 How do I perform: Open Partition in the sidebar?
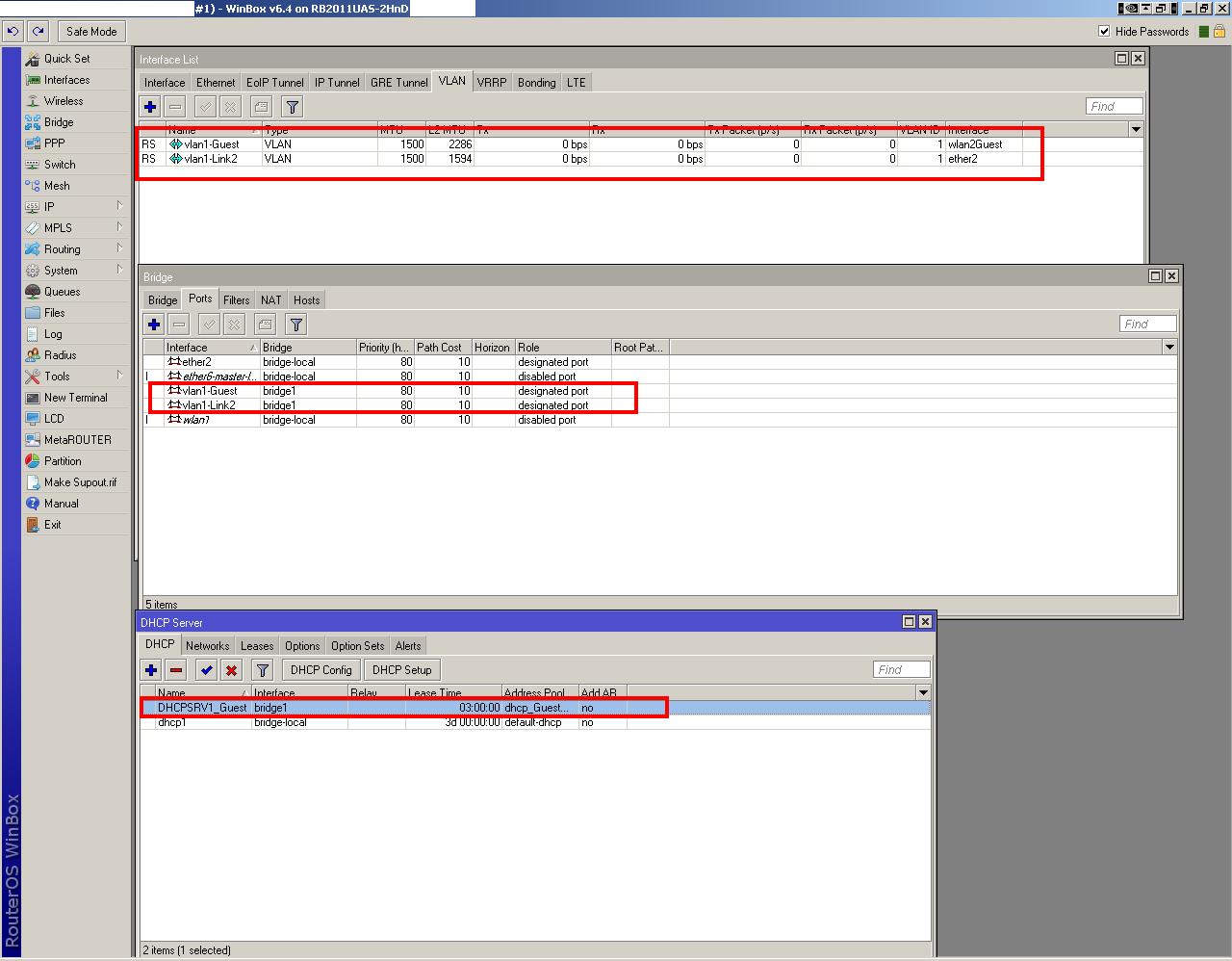(63, 461)
